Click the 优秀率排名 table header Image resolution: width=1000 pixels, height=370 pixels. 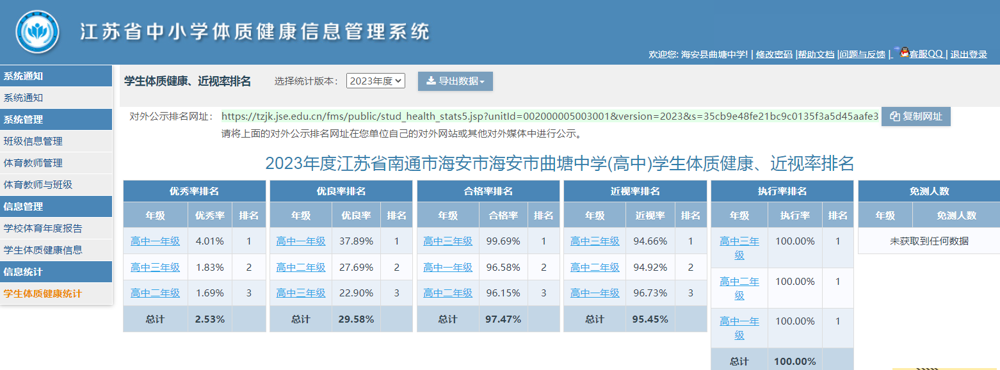tap(194, 191)
